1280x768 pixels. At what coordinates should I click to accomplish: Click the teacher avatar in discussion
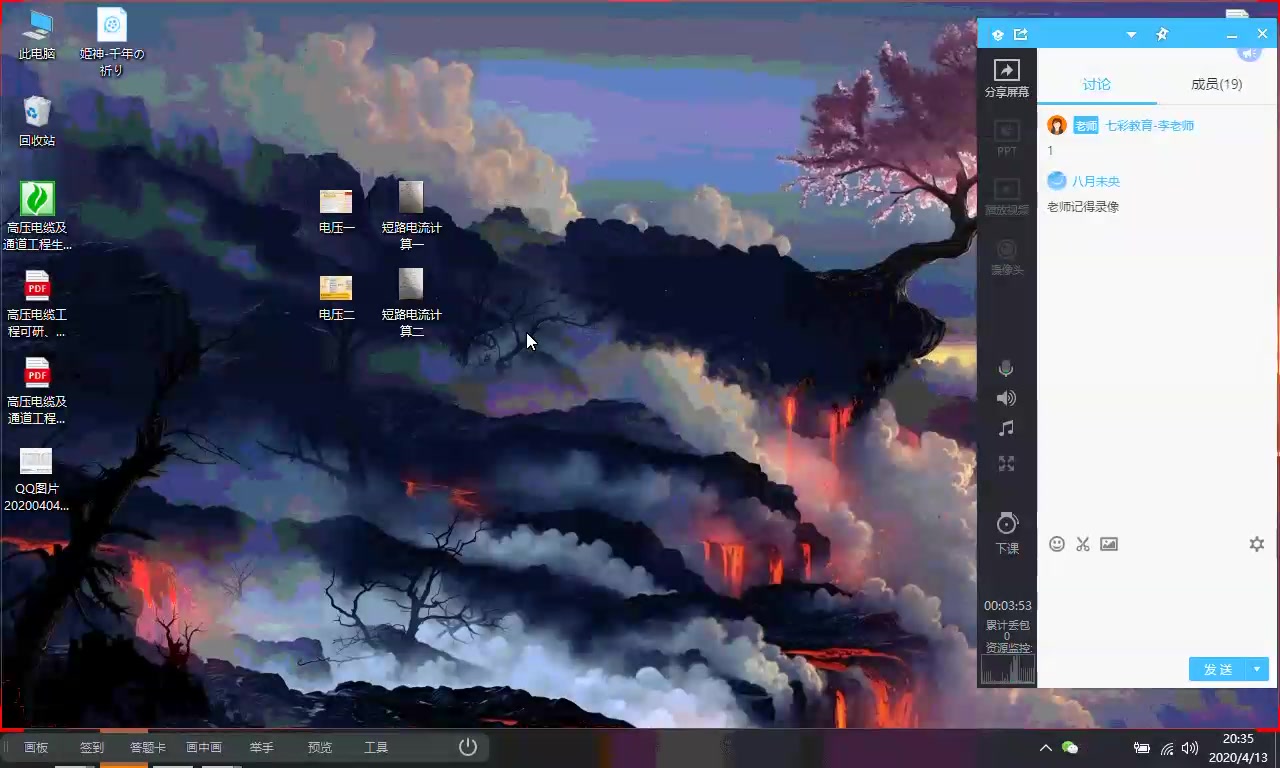[1057, 125]
